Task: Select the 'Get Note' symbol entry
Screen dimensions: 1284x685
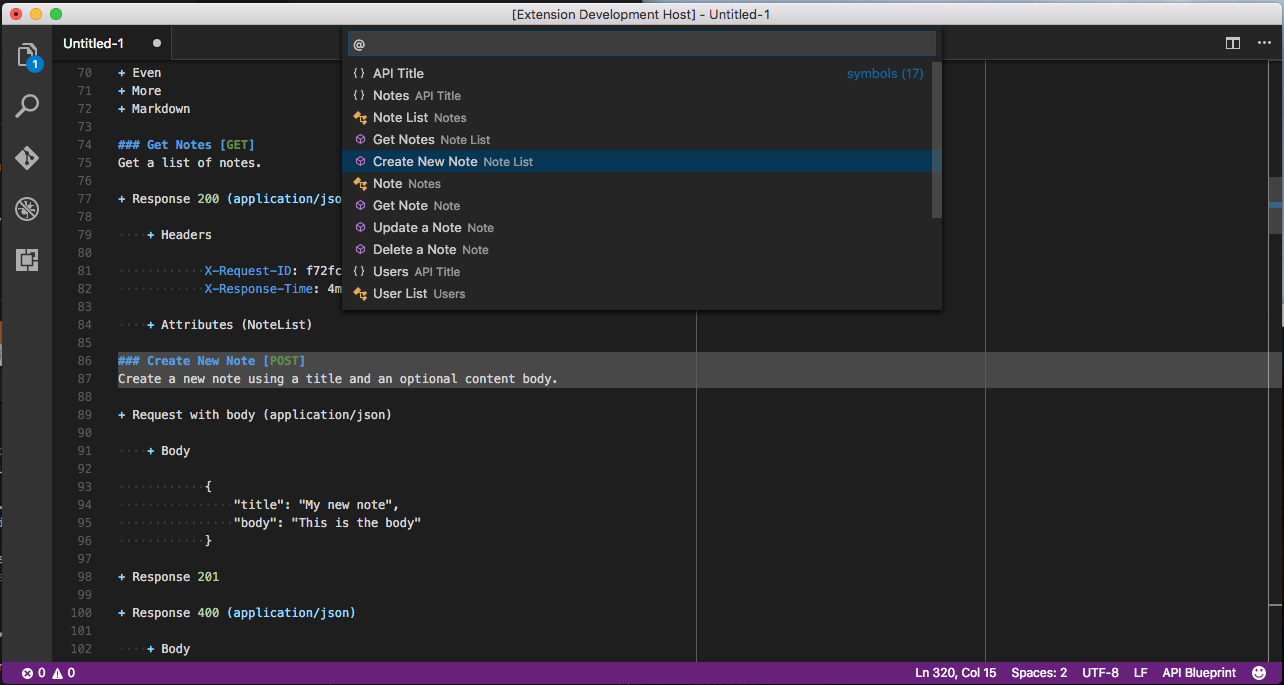Action: tap(636, 205)
